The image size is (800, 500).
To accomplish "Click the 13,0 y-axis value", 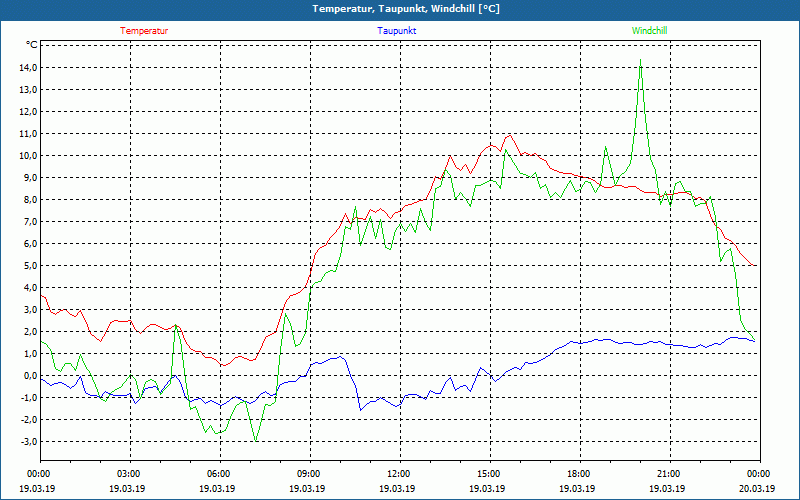I will tap(28, 89).
